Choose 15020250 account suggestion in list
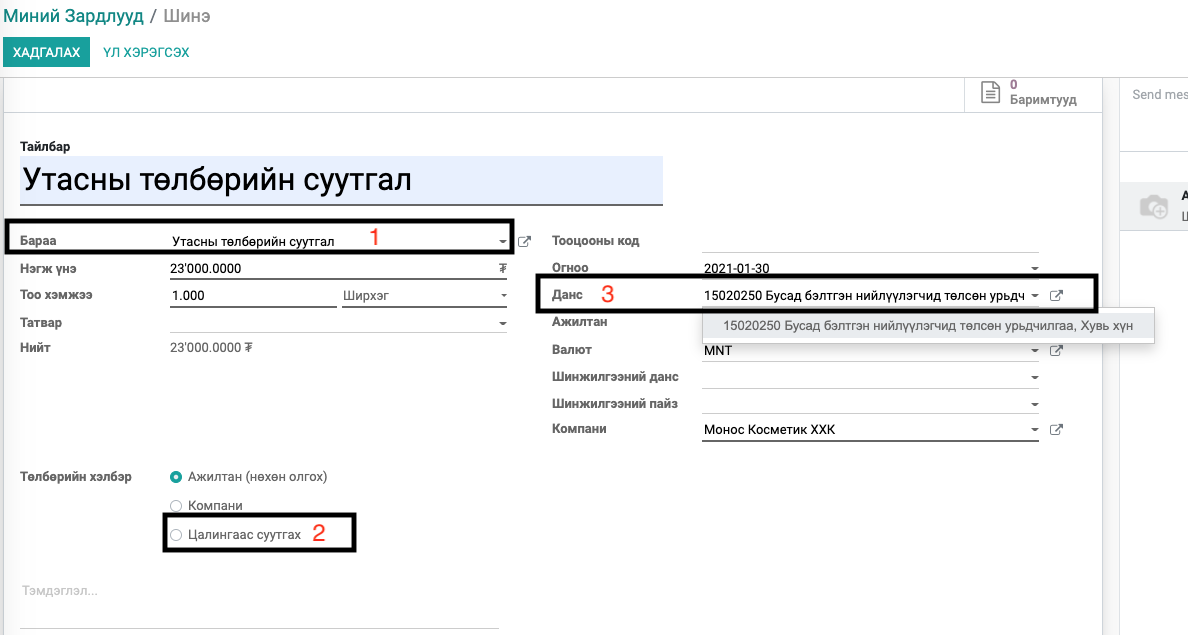The image size is (1188, 635). [928, 326]
